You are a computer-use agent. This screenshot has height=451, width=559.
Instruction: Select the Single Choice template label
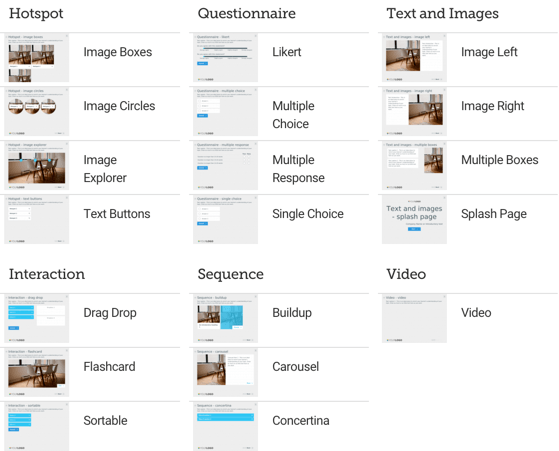tap(308, 214)
